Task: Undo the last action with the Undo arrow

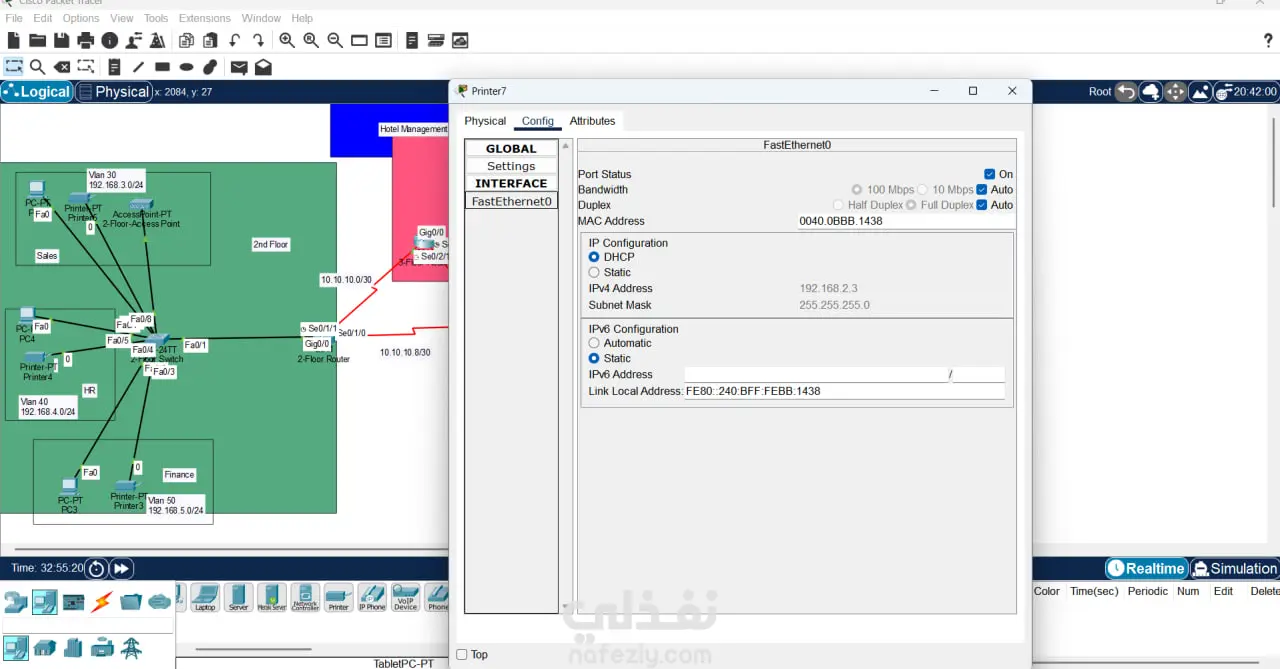Action: point(234,40)
